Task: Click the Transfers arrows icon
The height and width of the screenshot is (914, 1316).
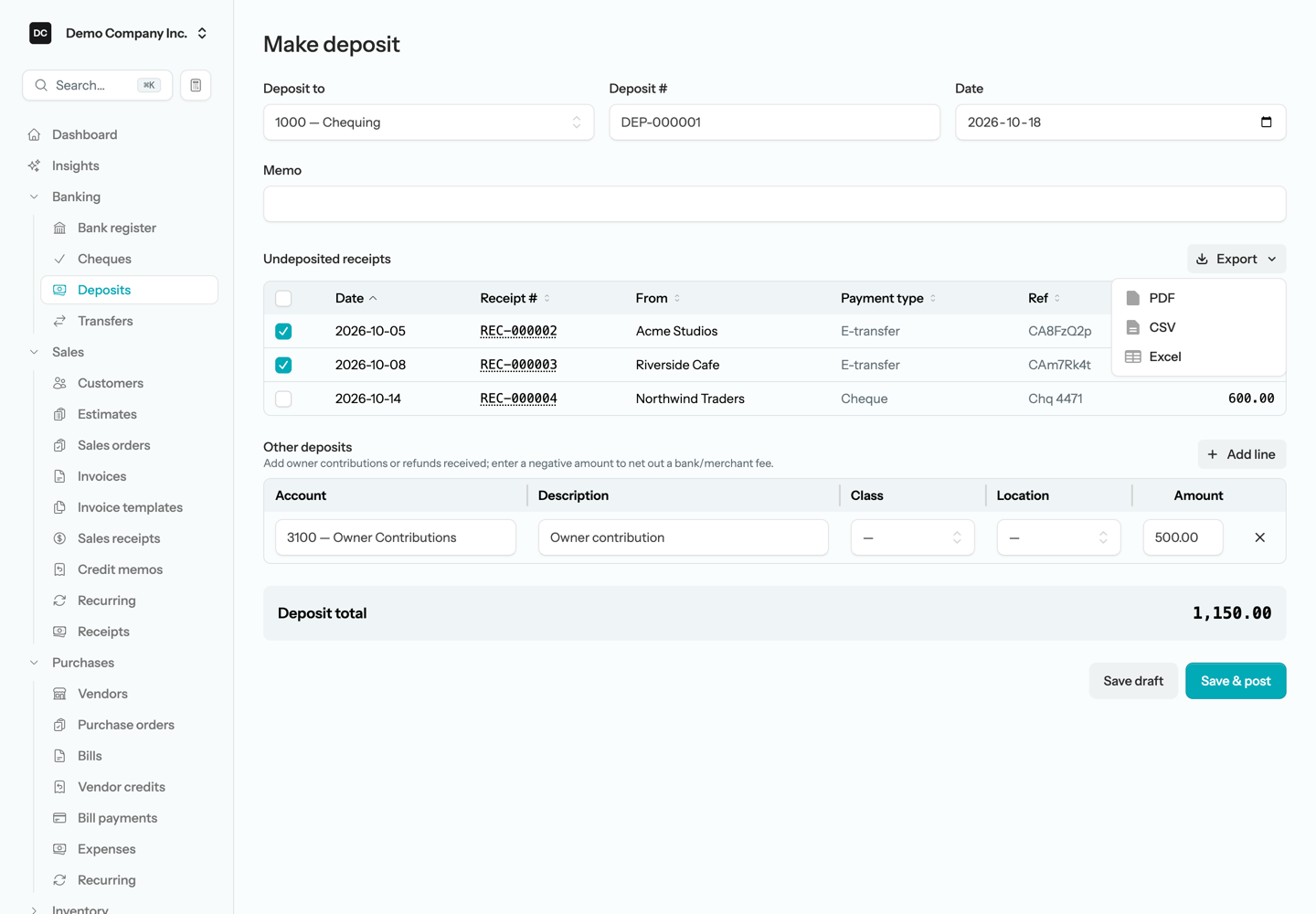Action: click(x=59, y=321)
